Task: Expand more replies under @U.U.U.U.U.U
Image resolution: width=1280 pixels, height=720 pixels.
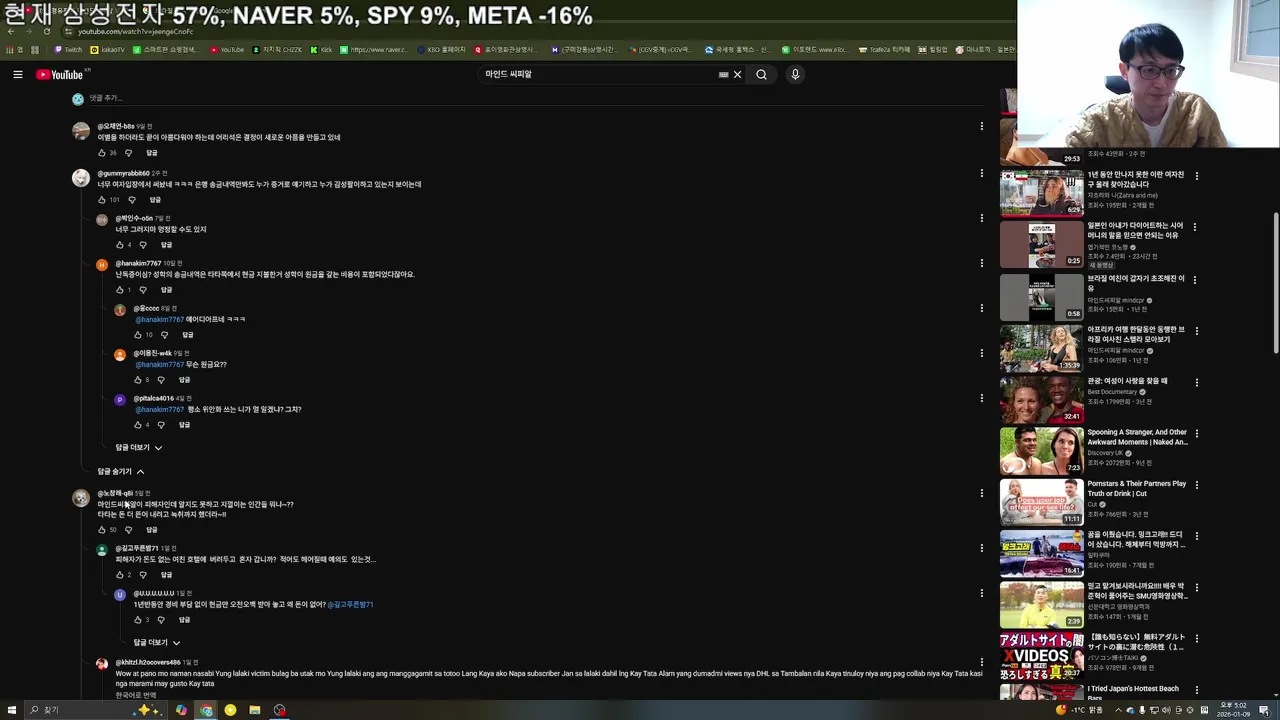Action: pos(157,643)
